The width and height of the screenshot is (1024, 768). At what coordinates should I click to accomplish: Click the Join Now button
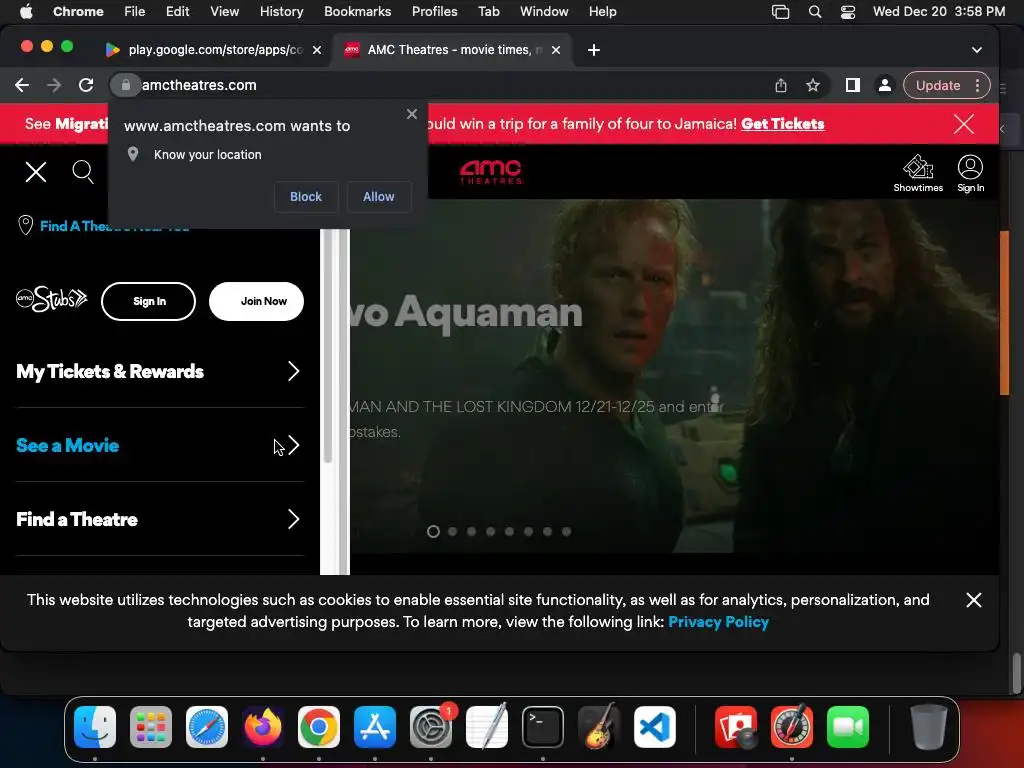pyautogui.click(x=257, y=301)
